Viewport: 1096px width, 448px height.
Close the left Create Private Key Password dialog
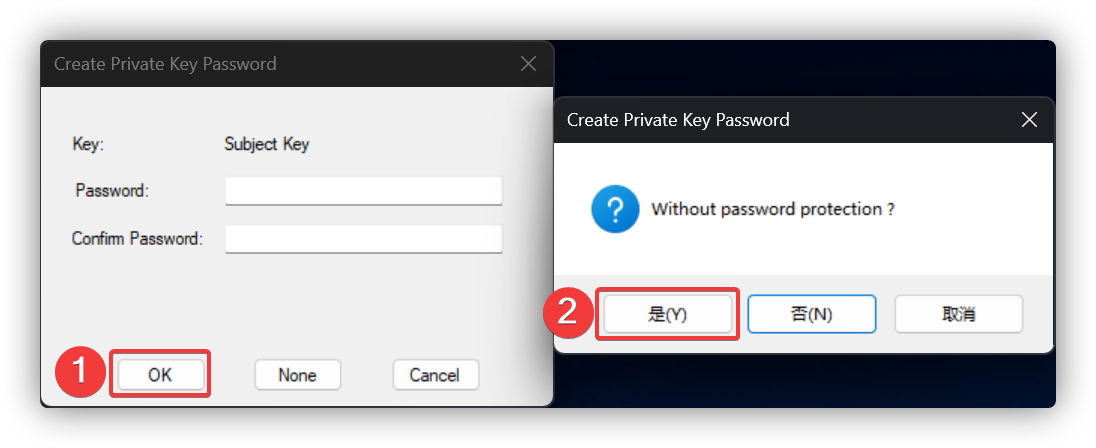pyautogui.click(x=529, y=64)
